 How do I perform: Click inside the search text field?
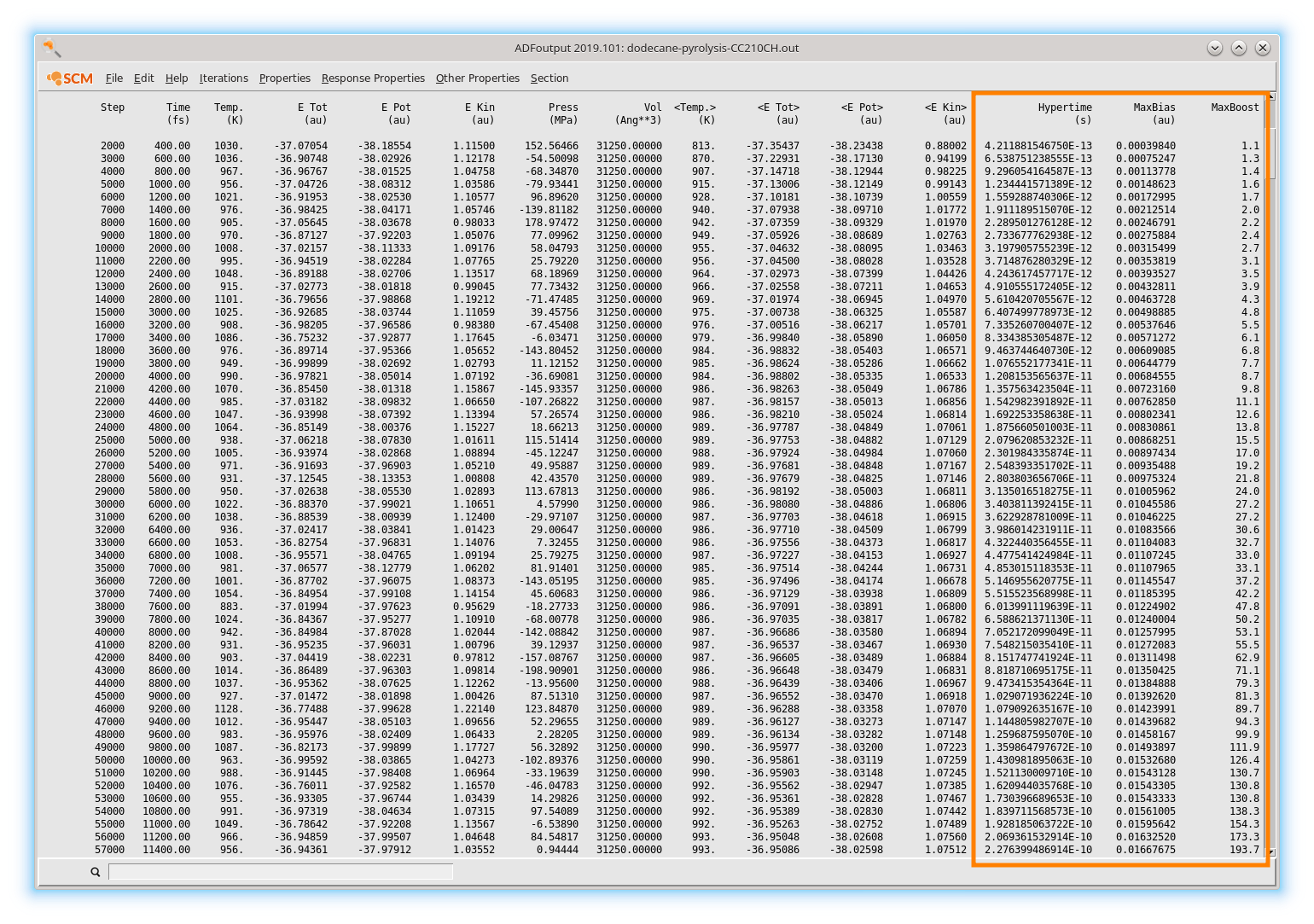click(x=282, y=872)
